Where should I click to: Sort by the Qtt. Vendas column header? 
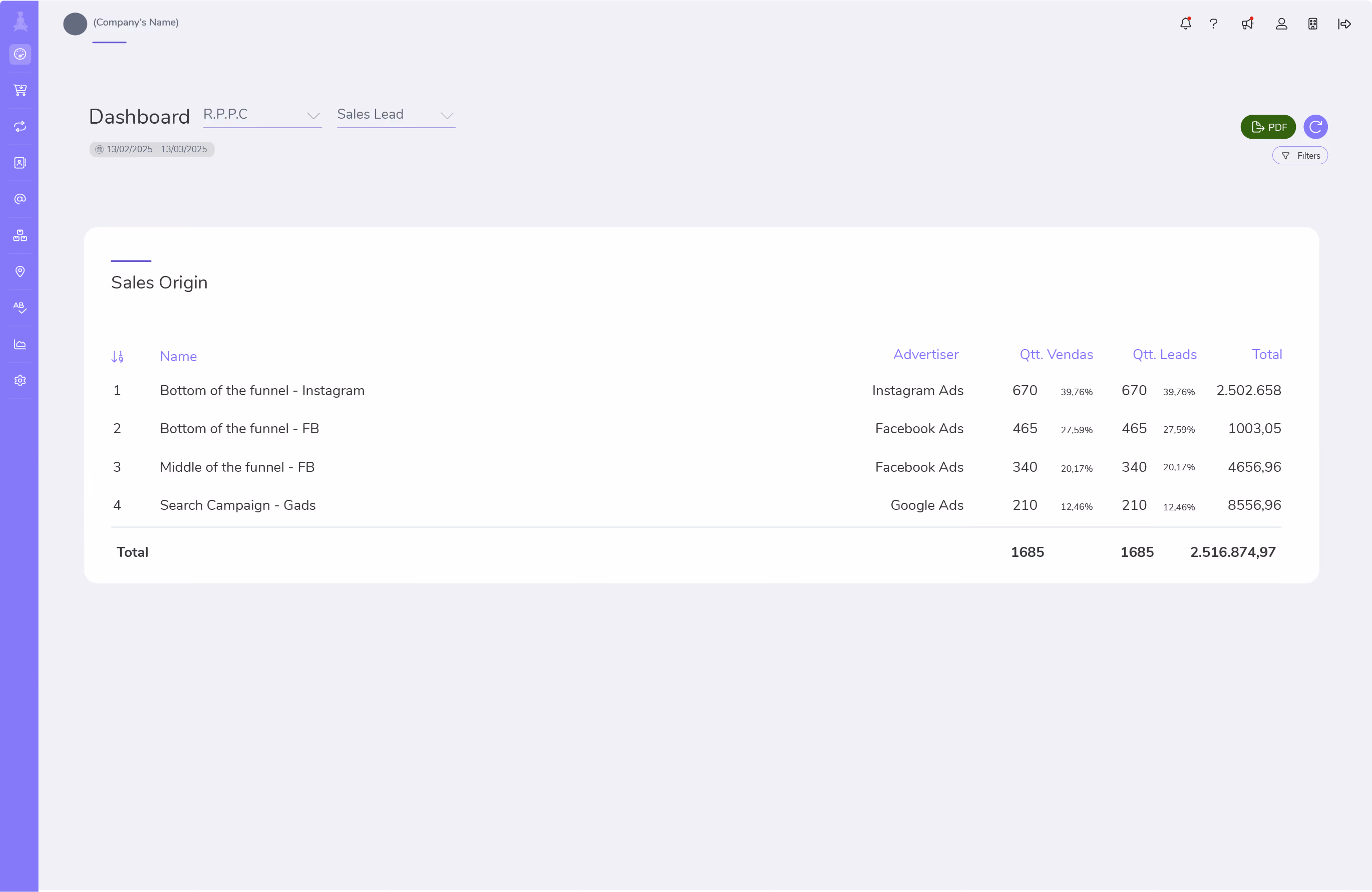coord(1056,355)
